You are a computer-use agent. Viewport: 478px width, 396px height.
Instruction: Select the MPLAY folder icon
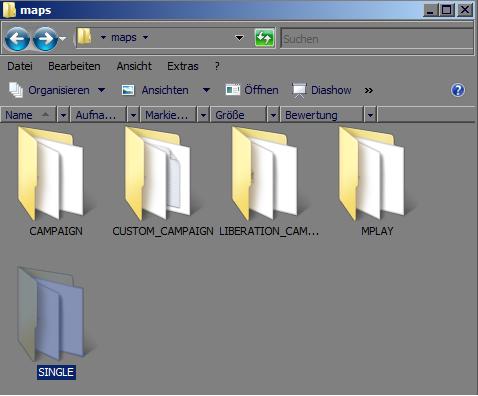pos(372,173)
